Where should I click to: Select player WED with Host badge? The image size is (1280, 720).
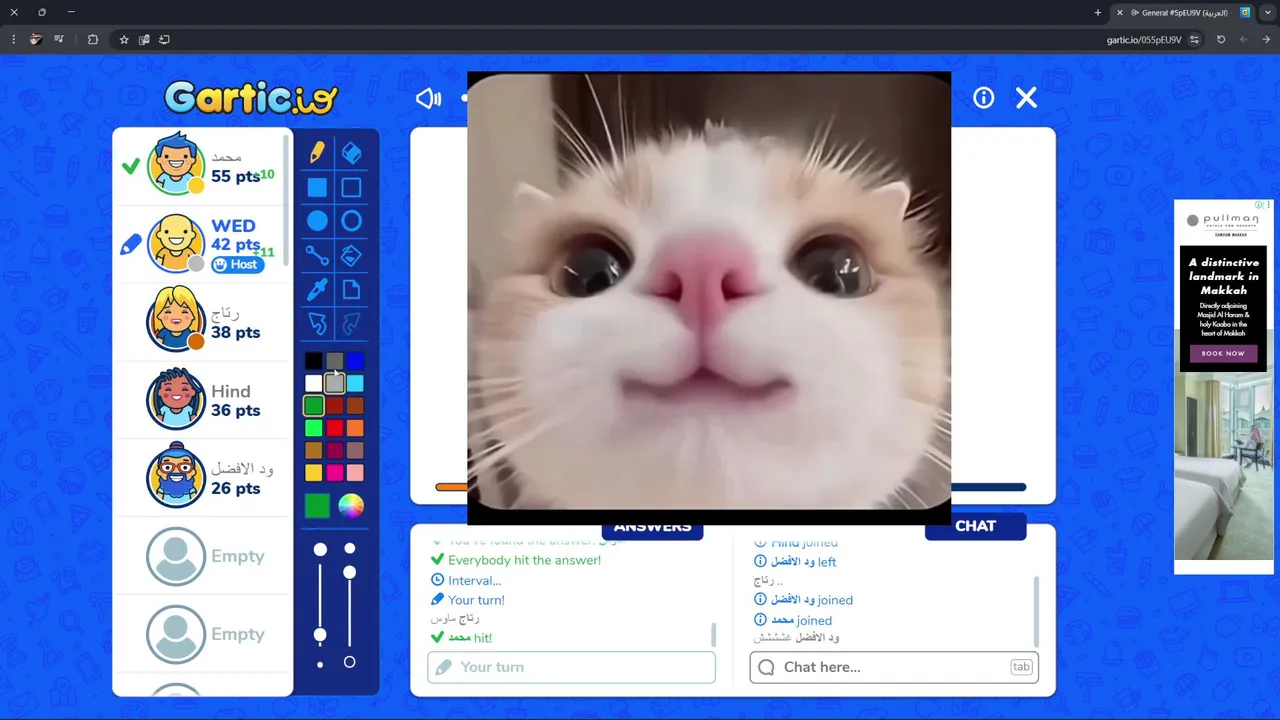pos(201,243)
